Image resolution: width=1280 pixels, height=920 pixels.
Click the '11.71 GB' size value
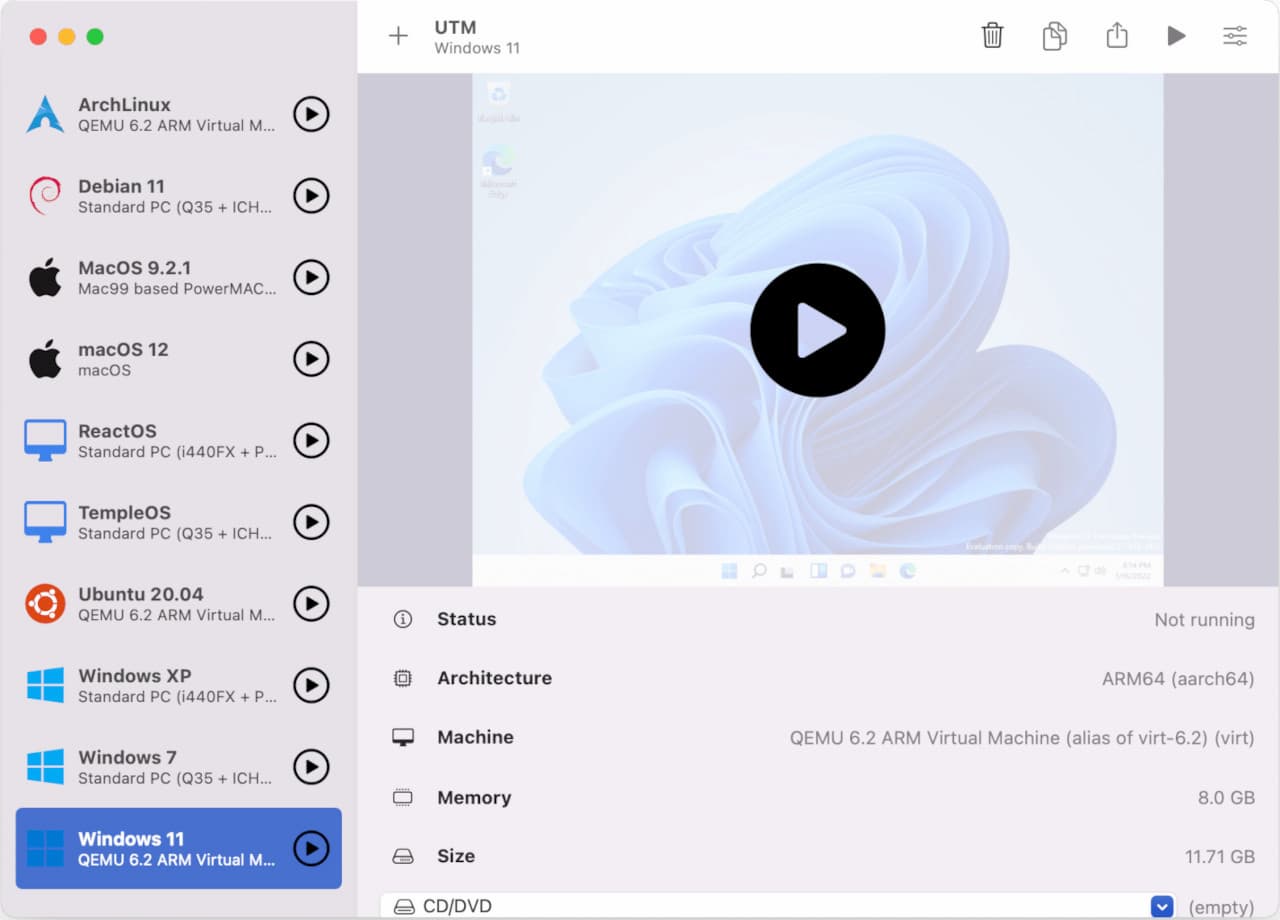click(1220, 857)
